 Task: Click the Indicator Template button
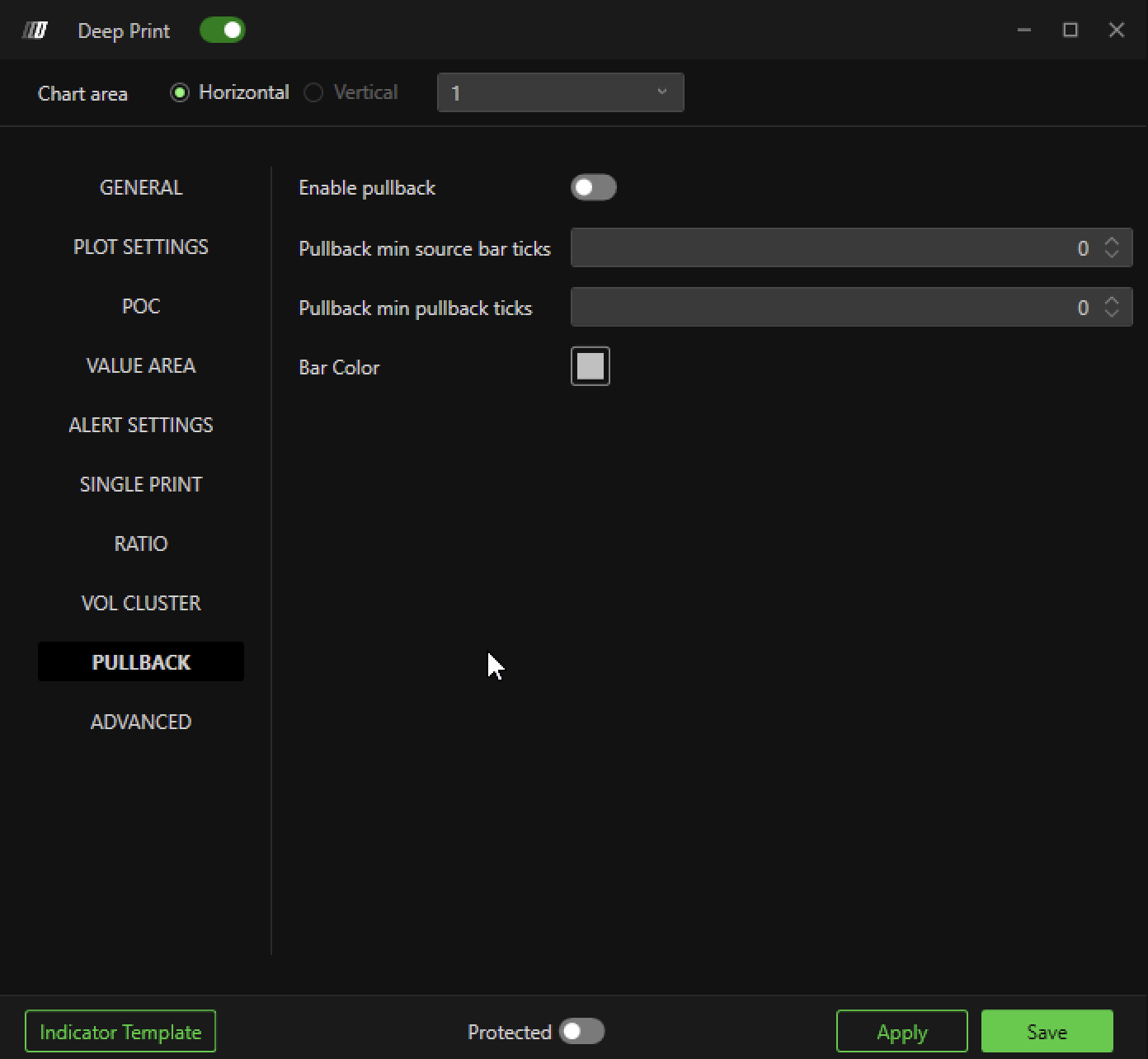pyautogui.click(x=120, y=1032)
